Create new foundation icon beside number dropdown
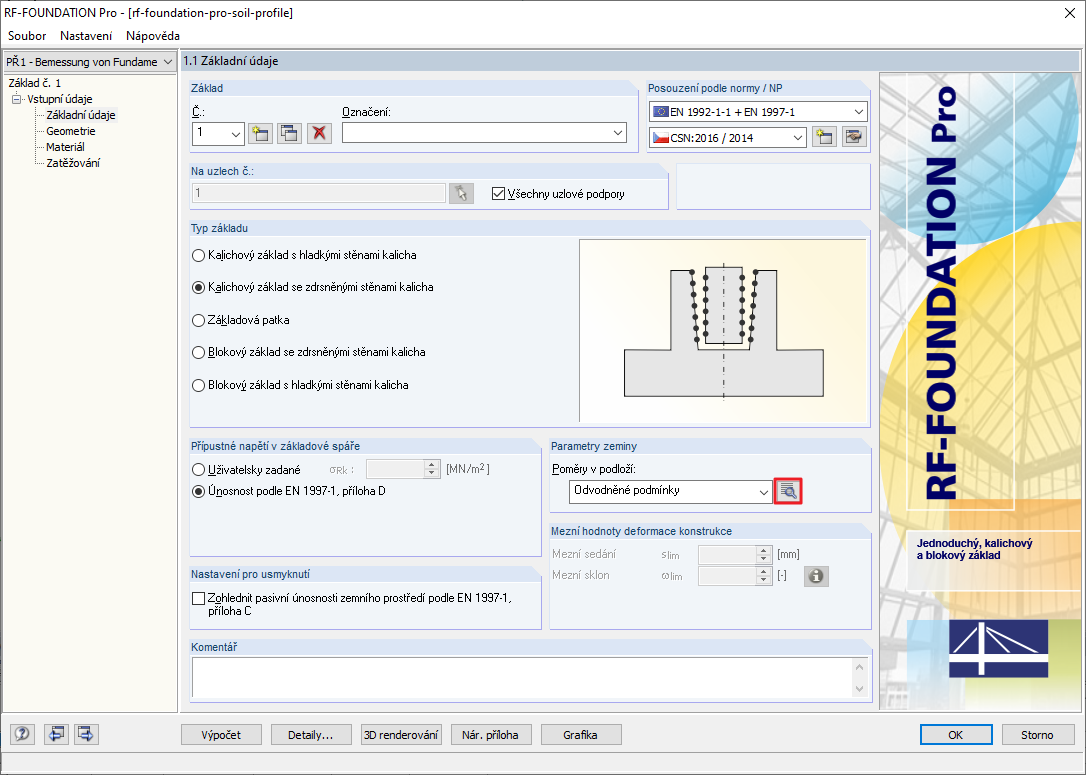Screen dimensions: 1086x775 click(260, 133)
